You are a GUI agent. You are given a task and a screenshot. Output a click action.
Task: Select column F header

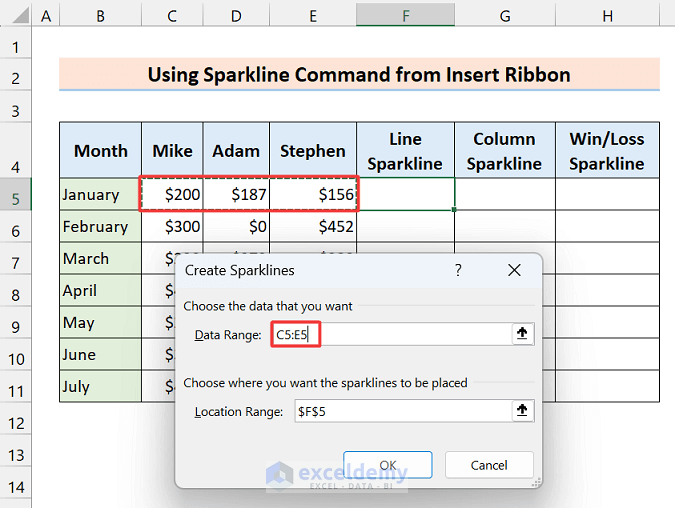(x=405, y=16)
